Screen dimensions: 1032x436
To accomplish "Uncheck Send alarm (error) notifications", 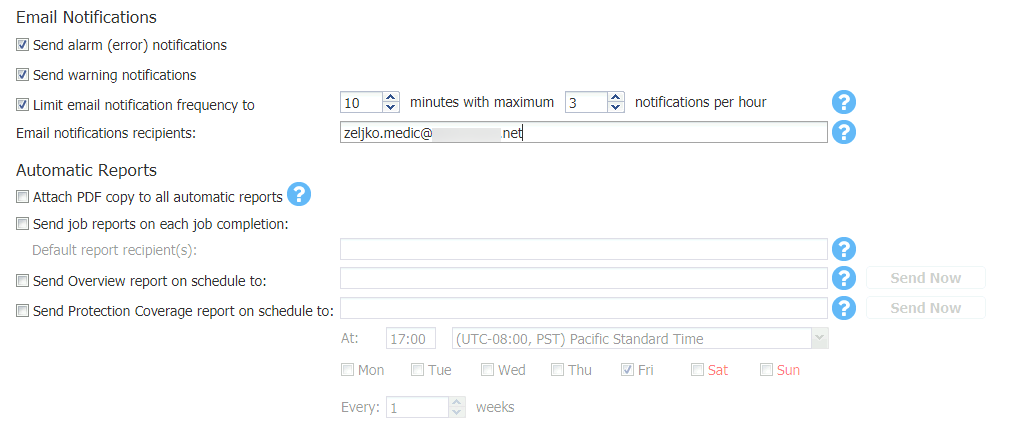I will (x=23, y=45).
